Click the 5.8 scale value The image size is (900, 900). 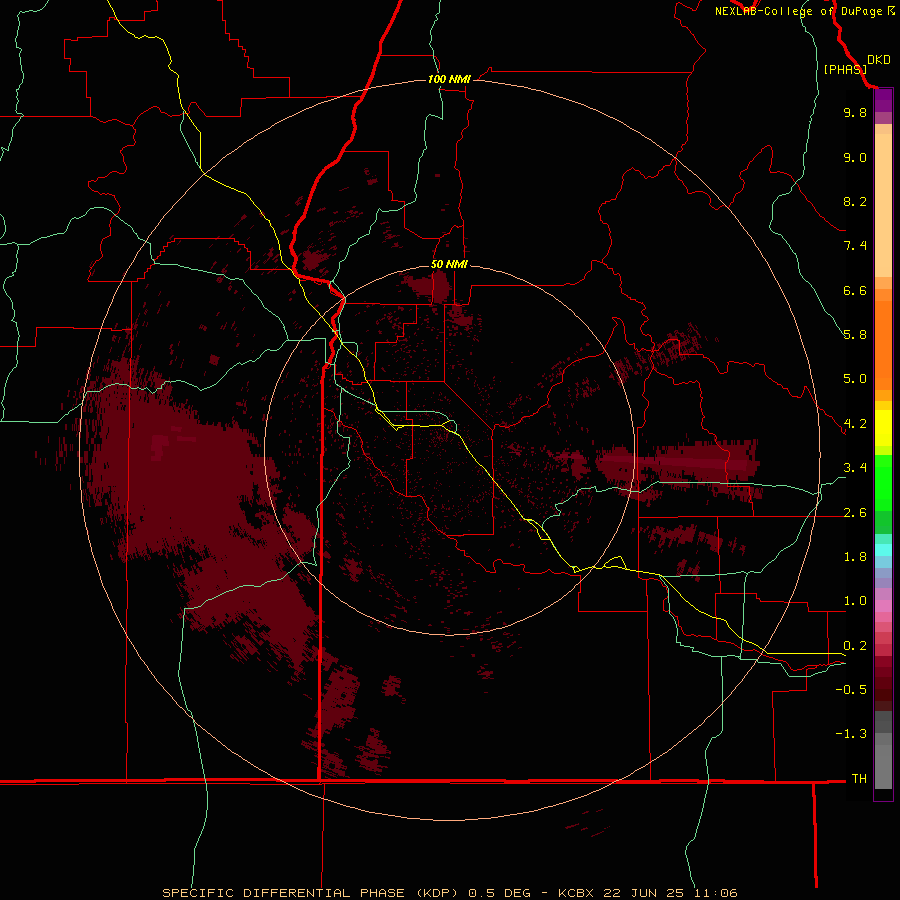point(855,335)
